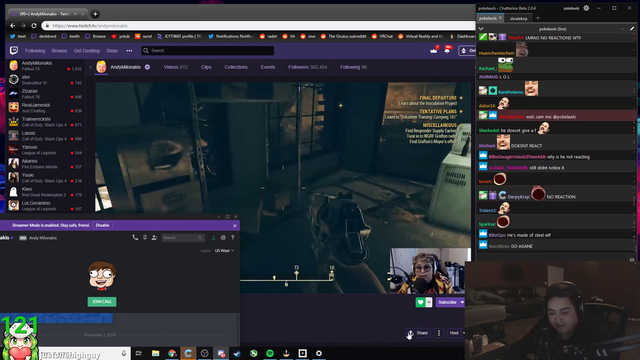Open AndyMilonakis in followed channels sidebar
This screenshot has height=360, width=640.
pyautogui.click(x=46, y=66)
